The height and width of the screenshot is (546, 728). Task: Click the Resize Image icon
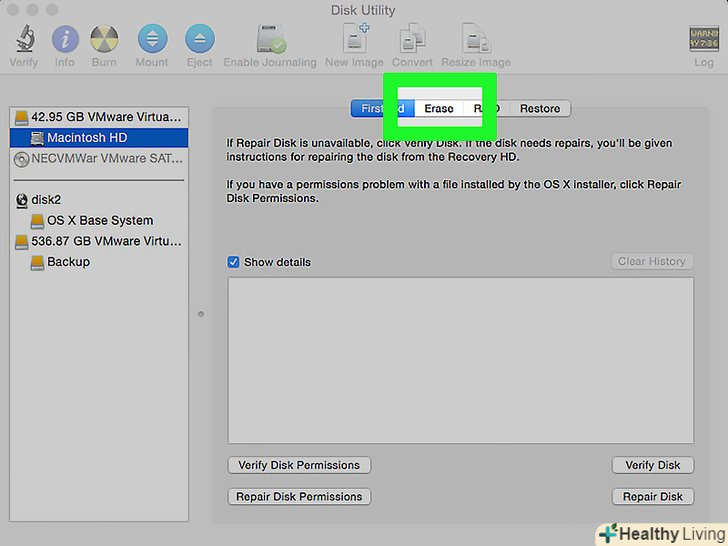point(476,38)
